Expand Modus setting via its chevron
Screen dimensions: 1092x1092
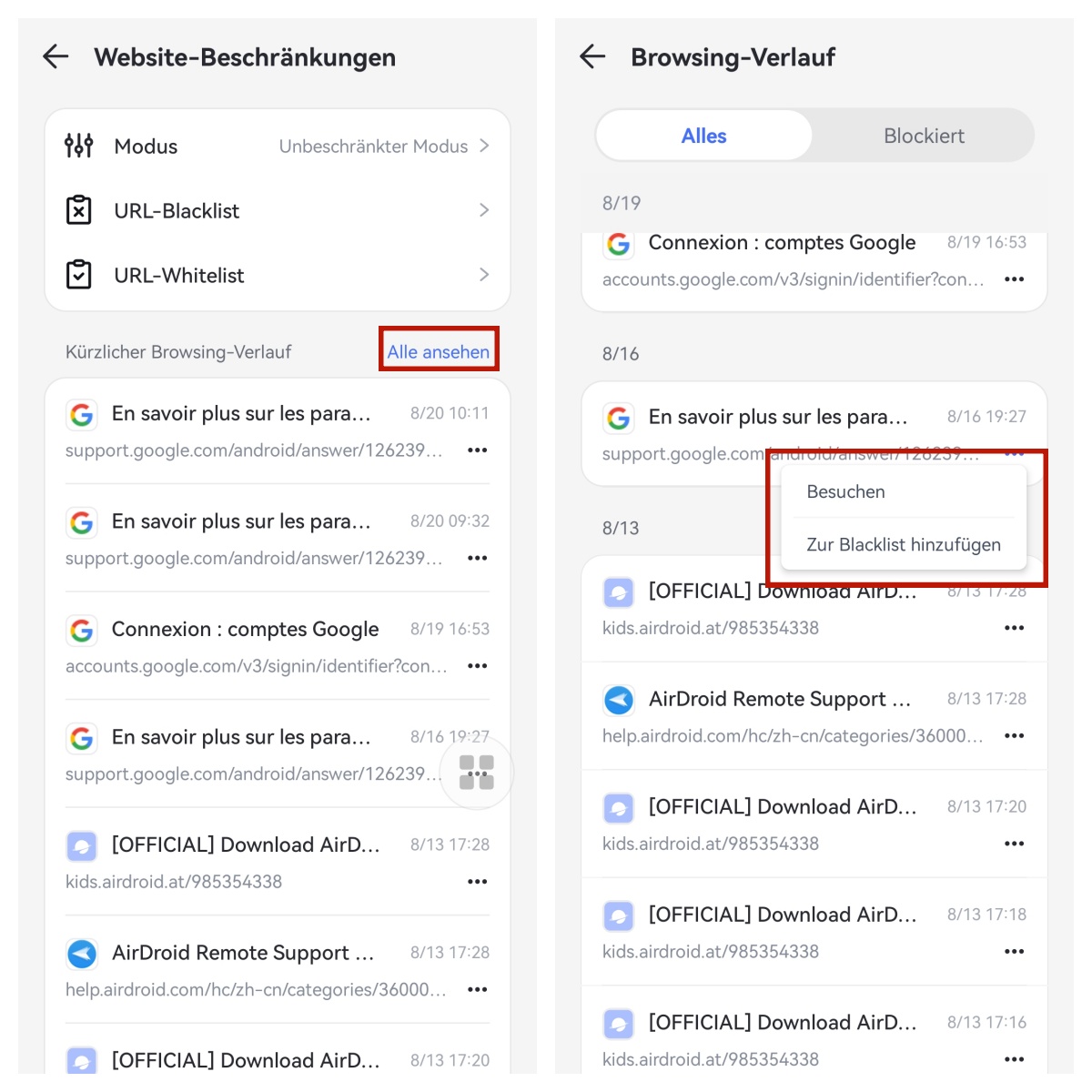pyautogui.click(x=484, y=146)
